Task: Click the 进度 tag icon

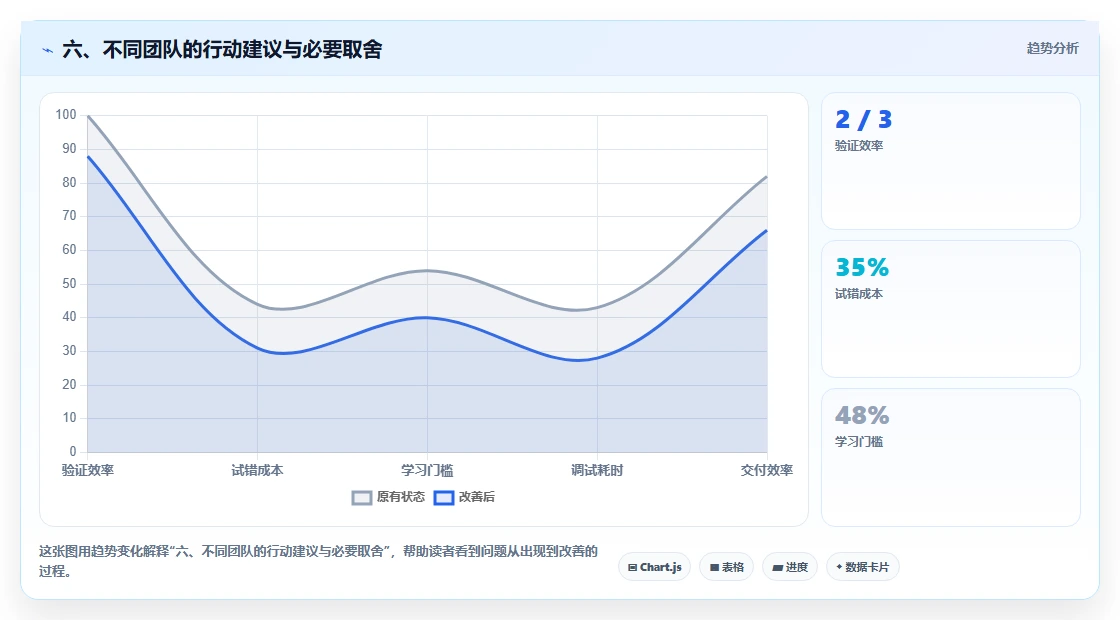Action: (778, 568)
